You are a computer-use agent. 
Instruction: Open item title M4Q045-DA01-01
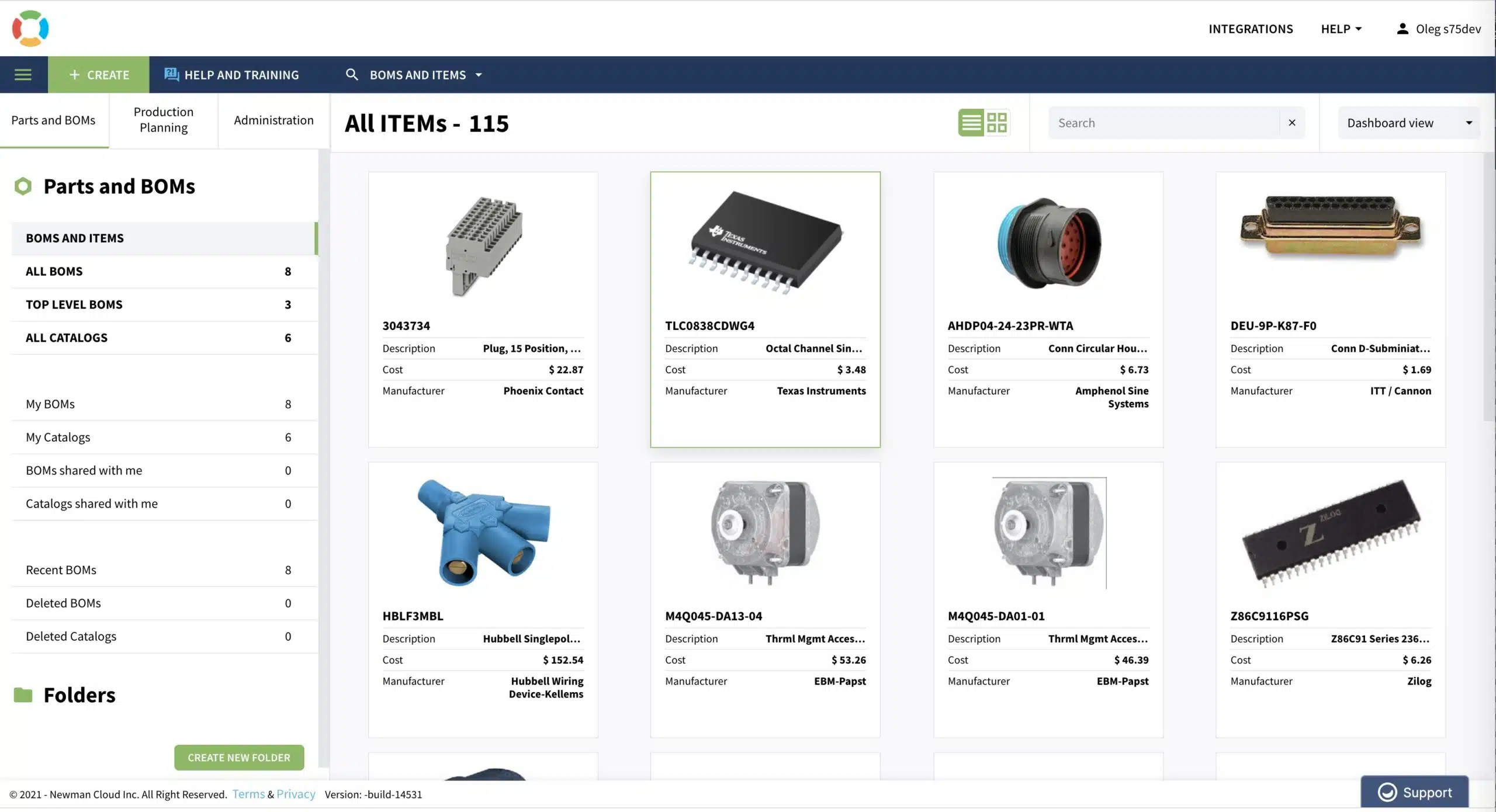point(996,616)
